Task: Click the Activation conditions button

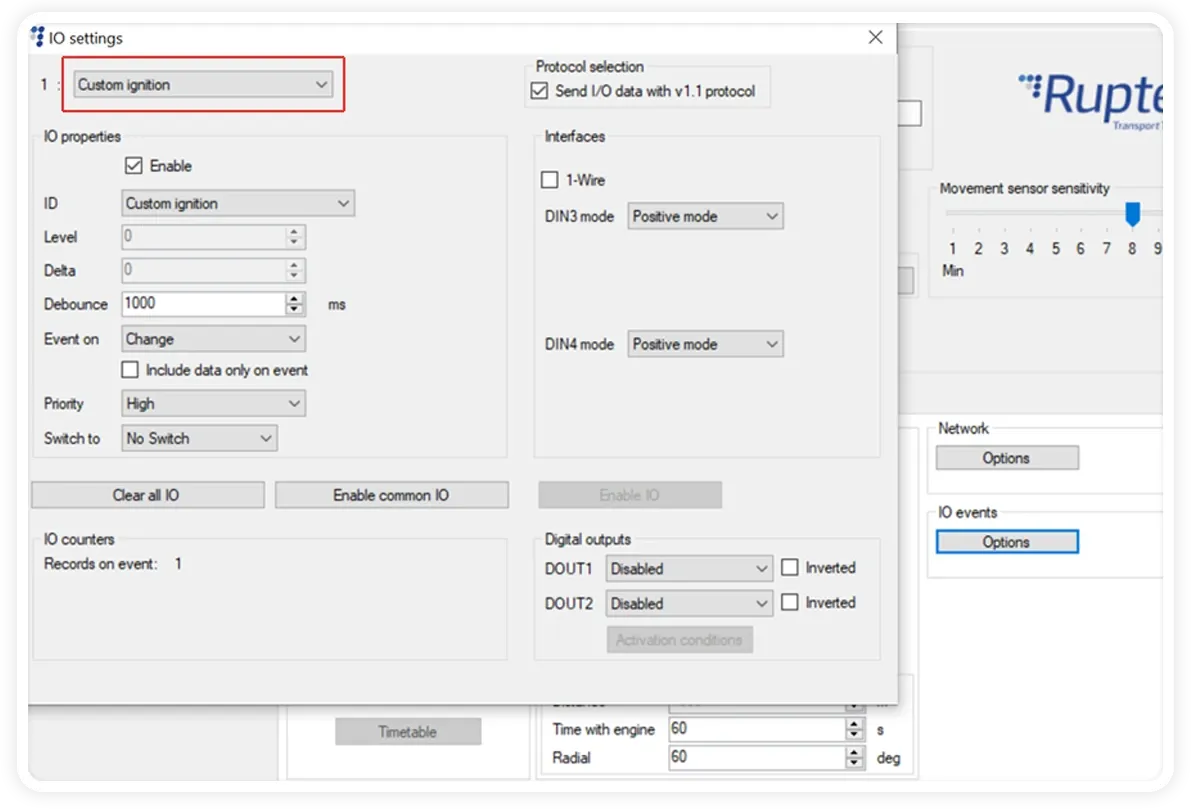Action: click(679, 640)
